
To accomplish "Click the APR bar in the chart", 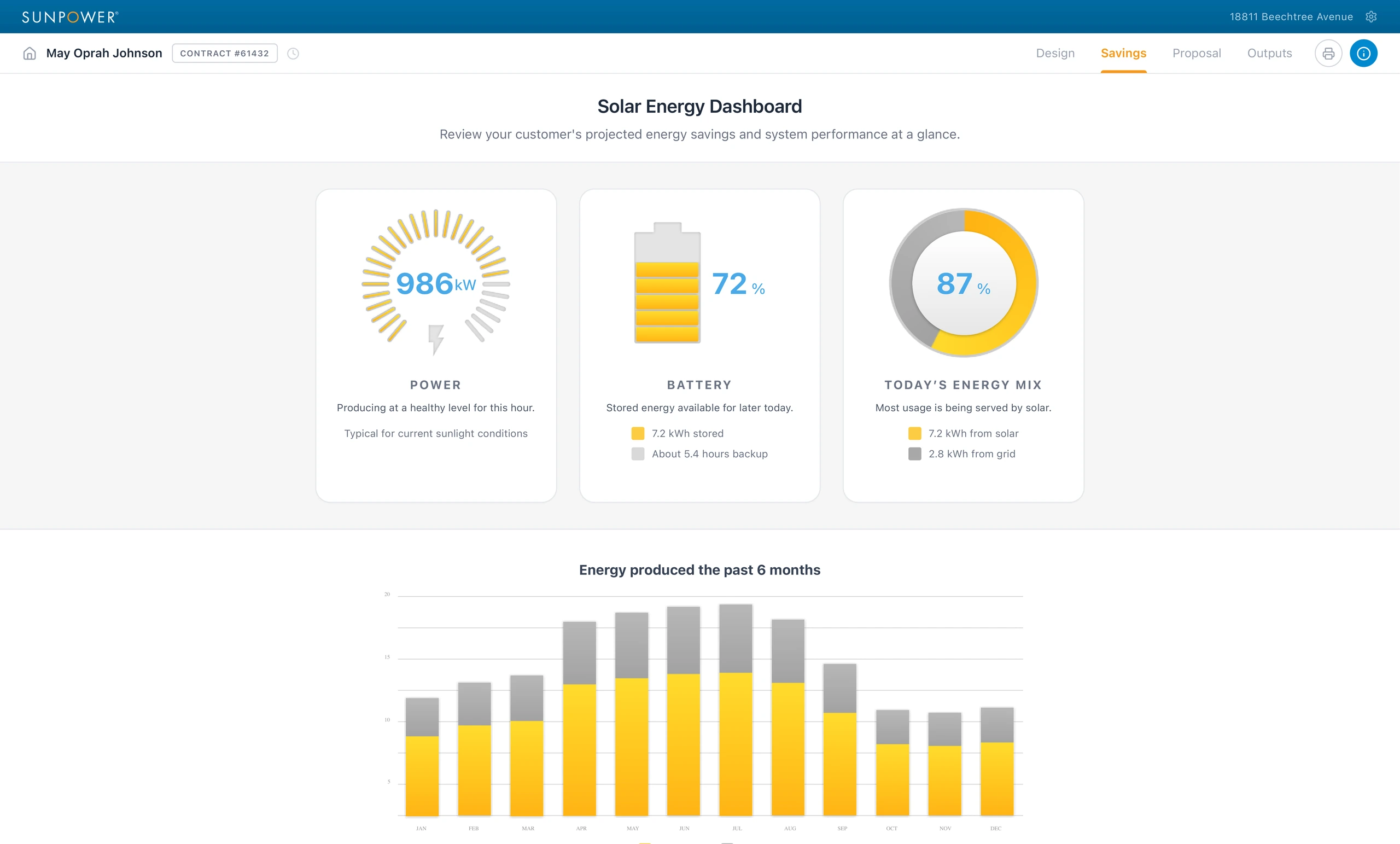I will pyautogui.click(x=579, y=719).
